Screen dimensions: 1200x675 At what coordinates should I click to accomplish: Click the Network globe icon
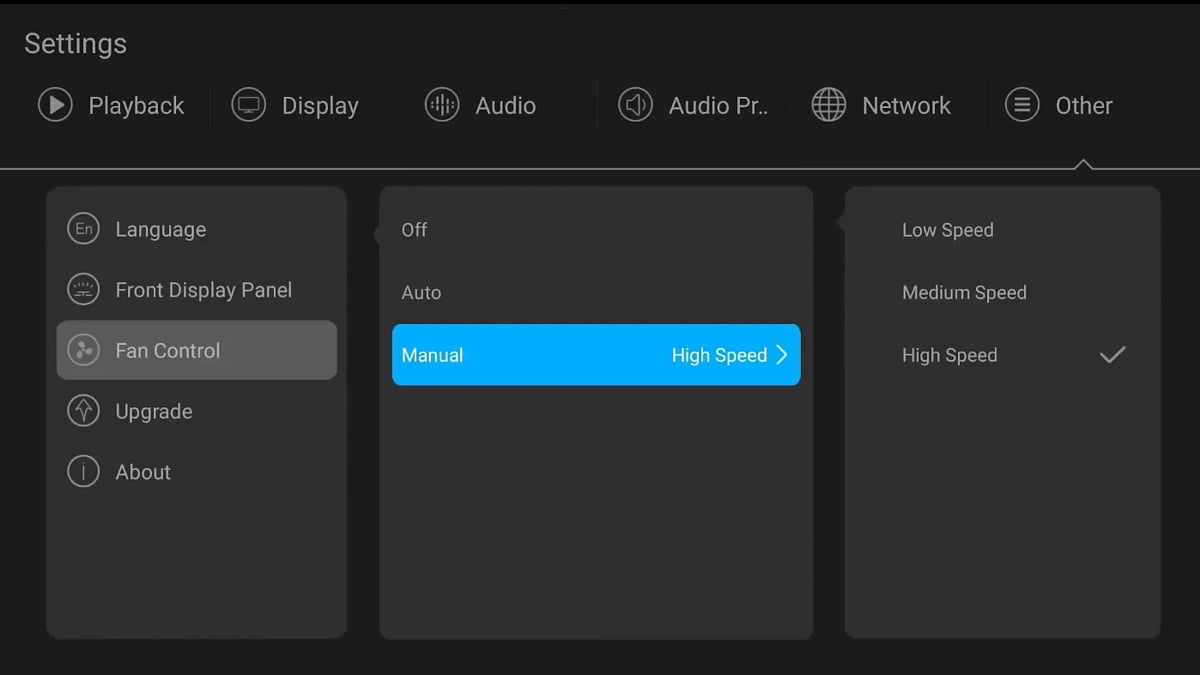828,105
